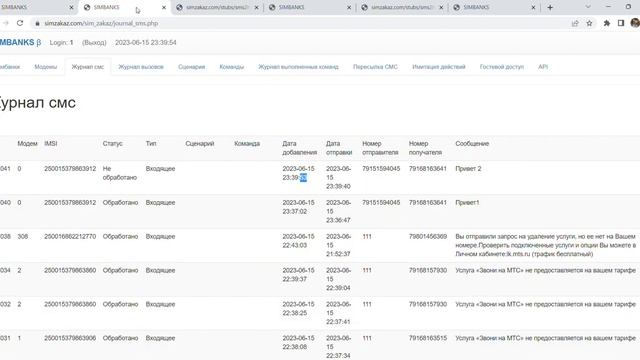Image resolution: width=640 pixels, height=360 pixels.
Task: Click the Дата отправки column header
Action: click(339, 148)
